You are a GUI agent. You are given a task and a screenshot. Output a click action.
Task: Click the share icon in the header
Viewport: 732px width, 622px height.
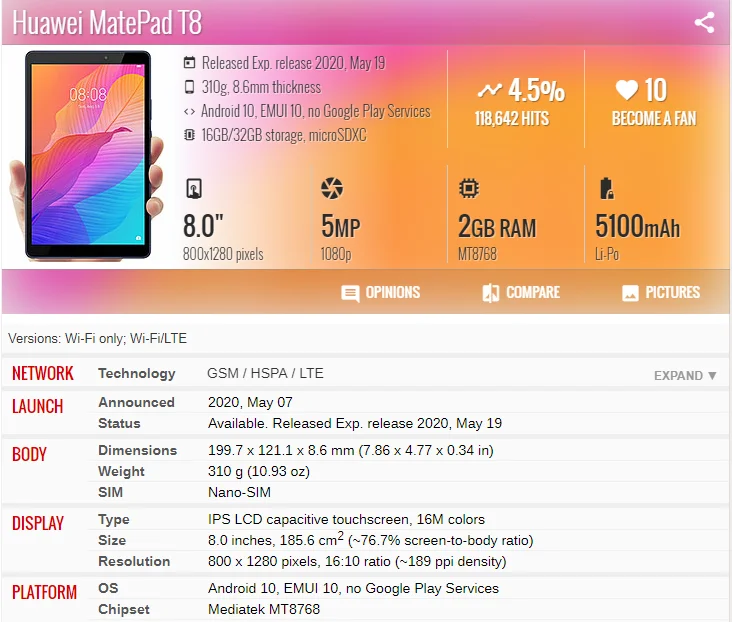point(704,22)
